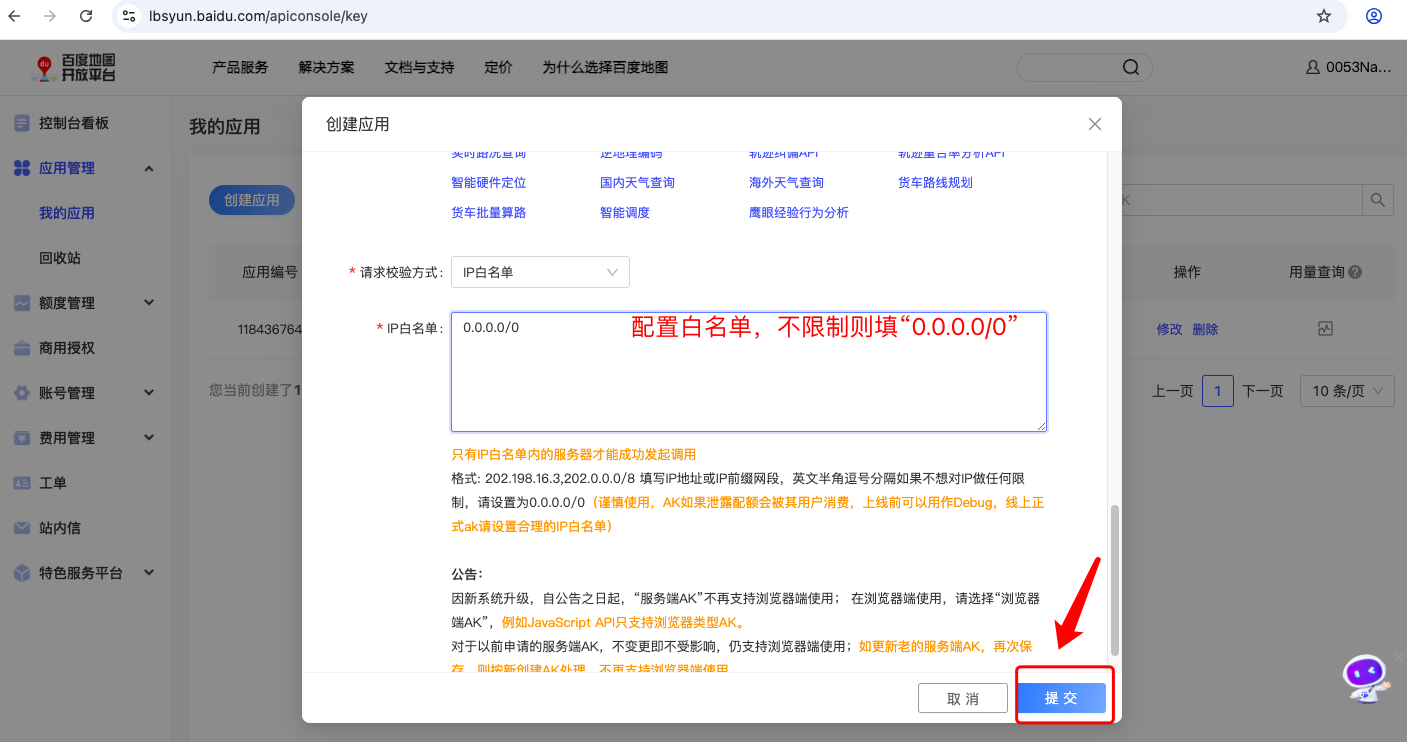
Task: Bookmark page with star icon
Action: [1324, 16]
